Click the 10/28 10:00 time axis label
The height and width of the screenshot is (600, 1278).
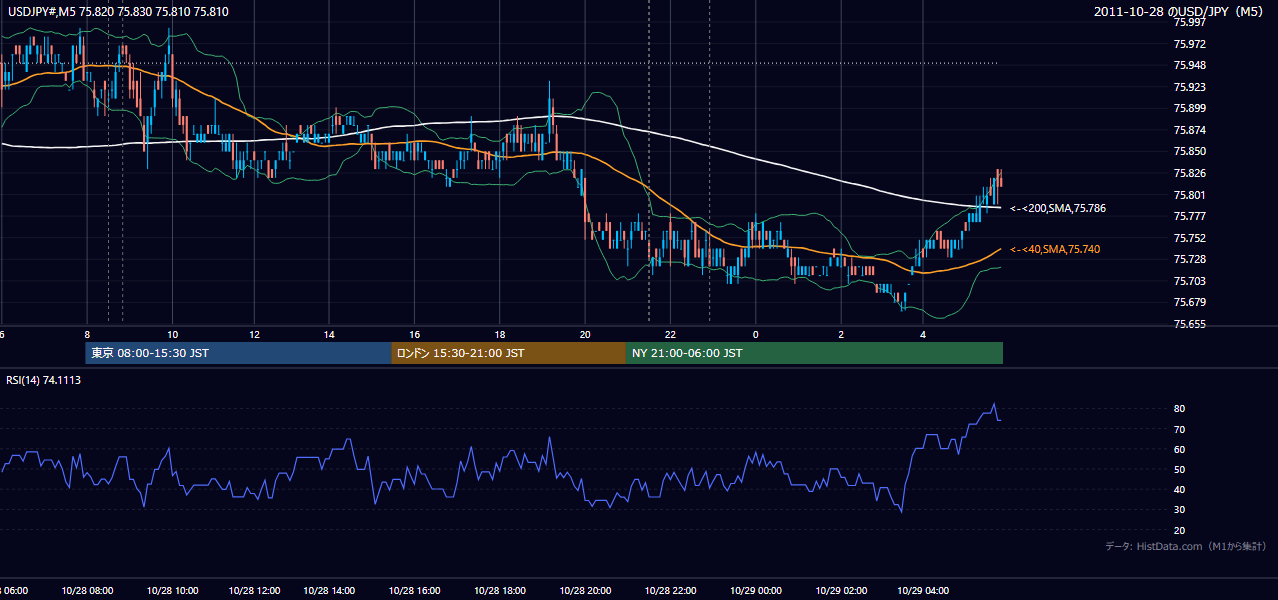click(x=172, y=591)
